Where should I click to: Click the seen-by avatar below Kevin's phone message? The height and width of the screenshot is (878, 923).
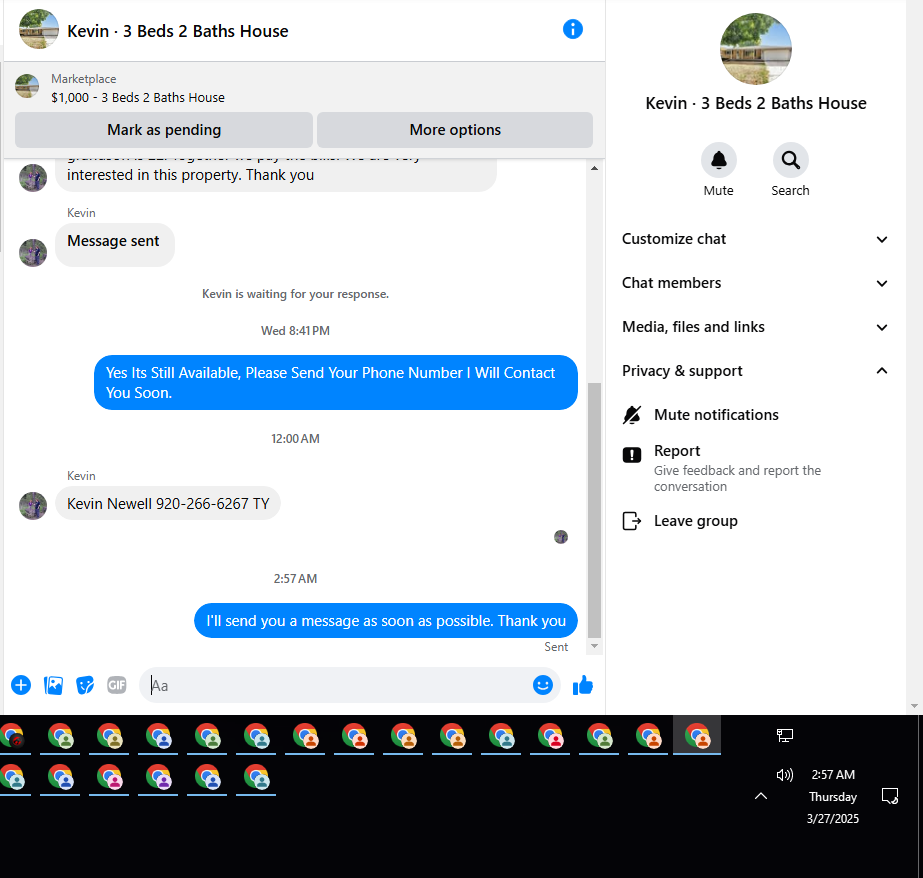click(x=561, y=537)
